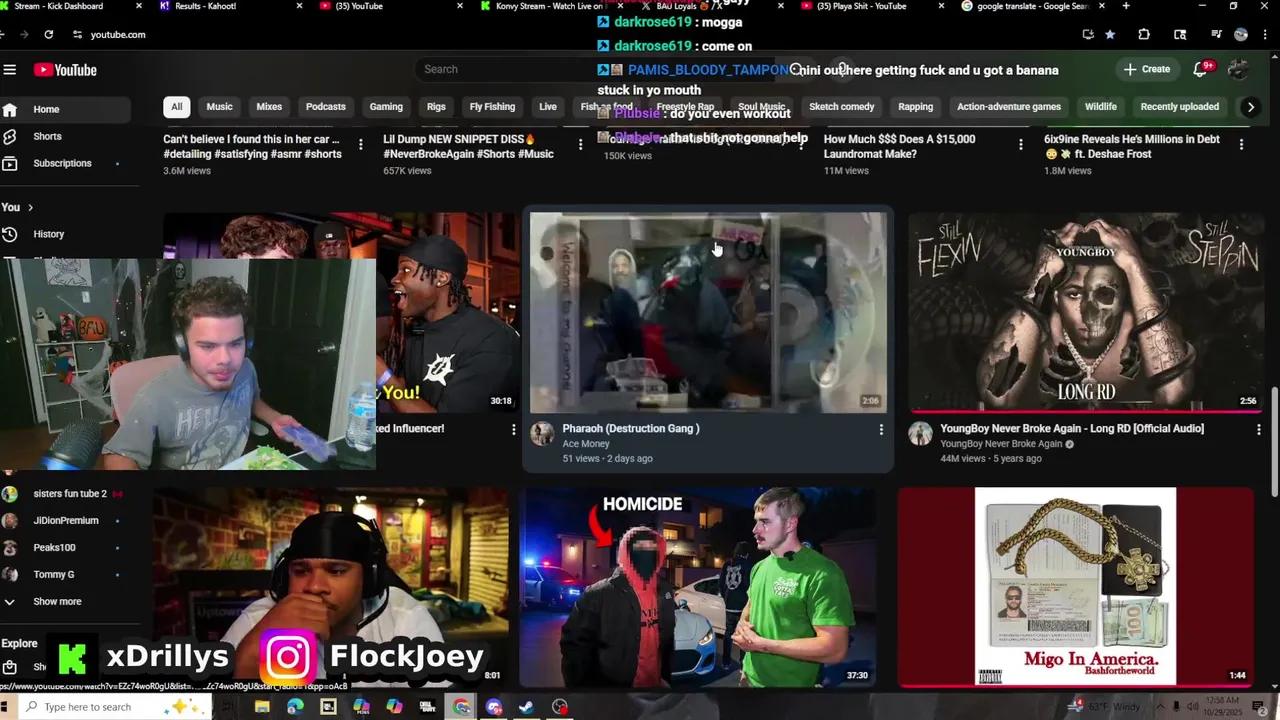Select the 'All' chip
Screen dimensions: 1280x720
pyautogui.click(x=176, y=107)
